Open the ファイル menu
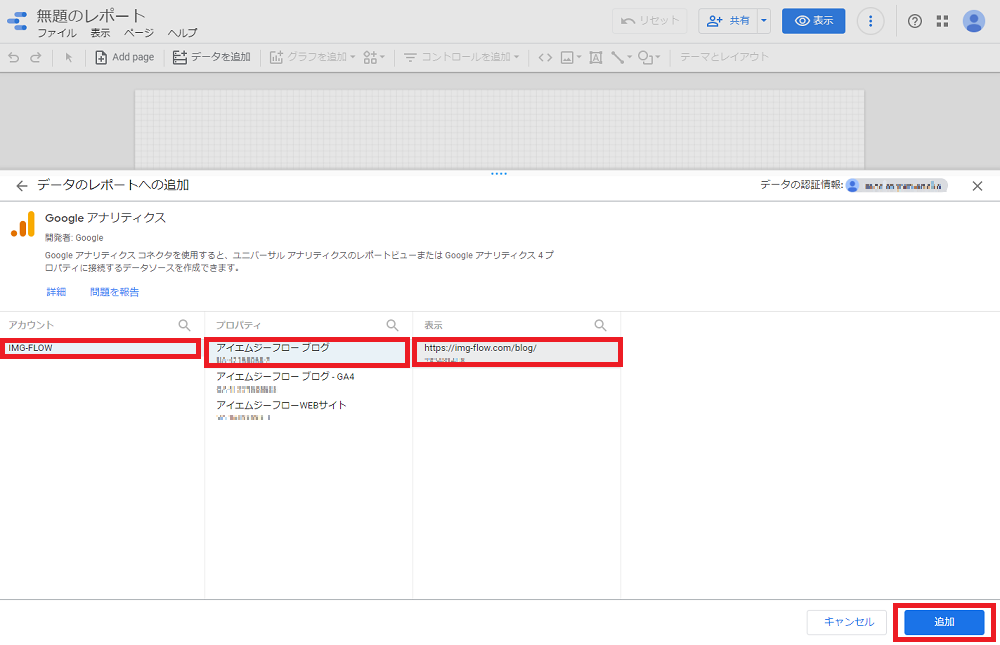 (x=56, y=33)
